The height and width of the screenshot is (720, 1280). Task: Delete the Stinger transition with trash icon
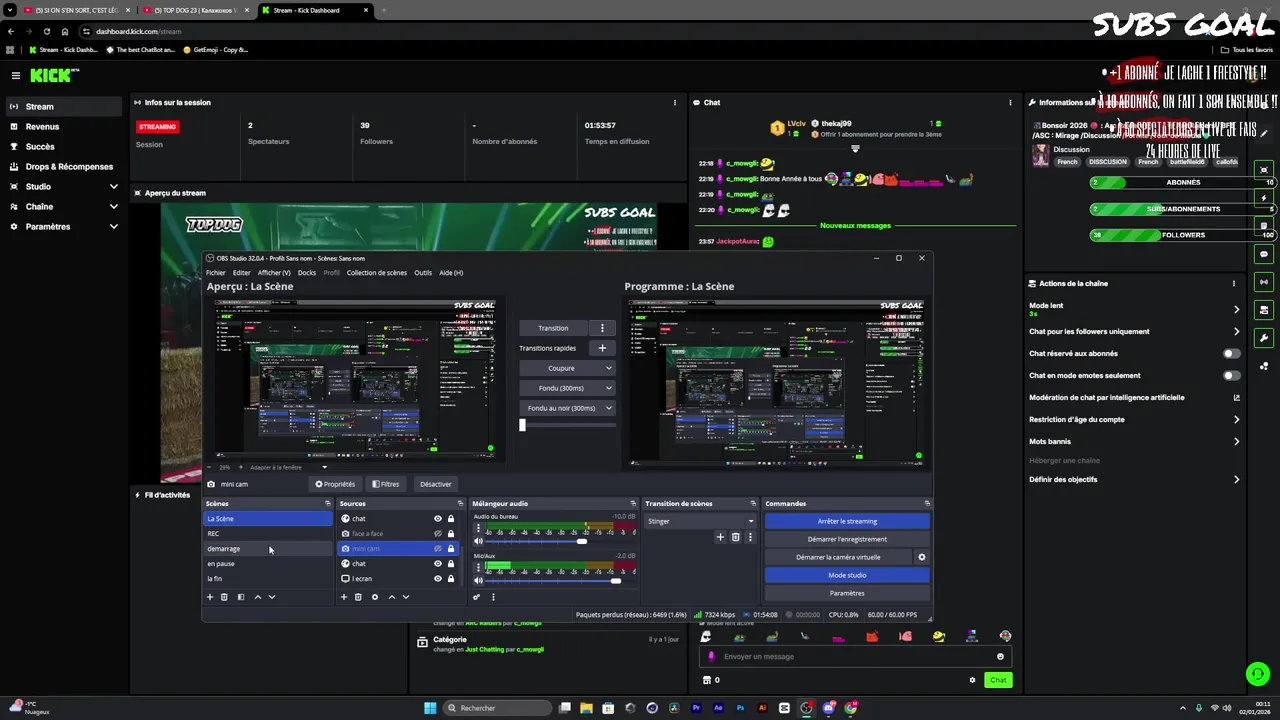735,537
